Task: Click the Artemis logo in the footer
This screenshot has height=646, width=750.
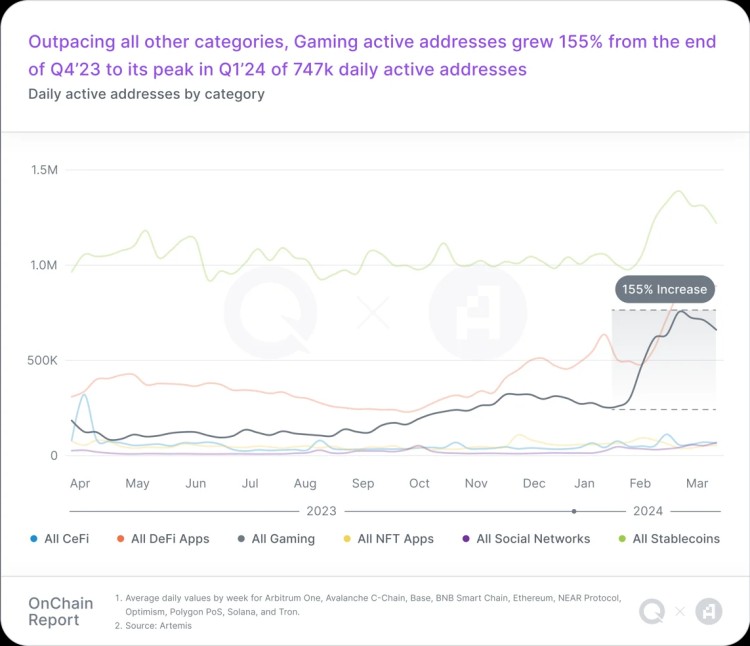Action: click(709, 611)
